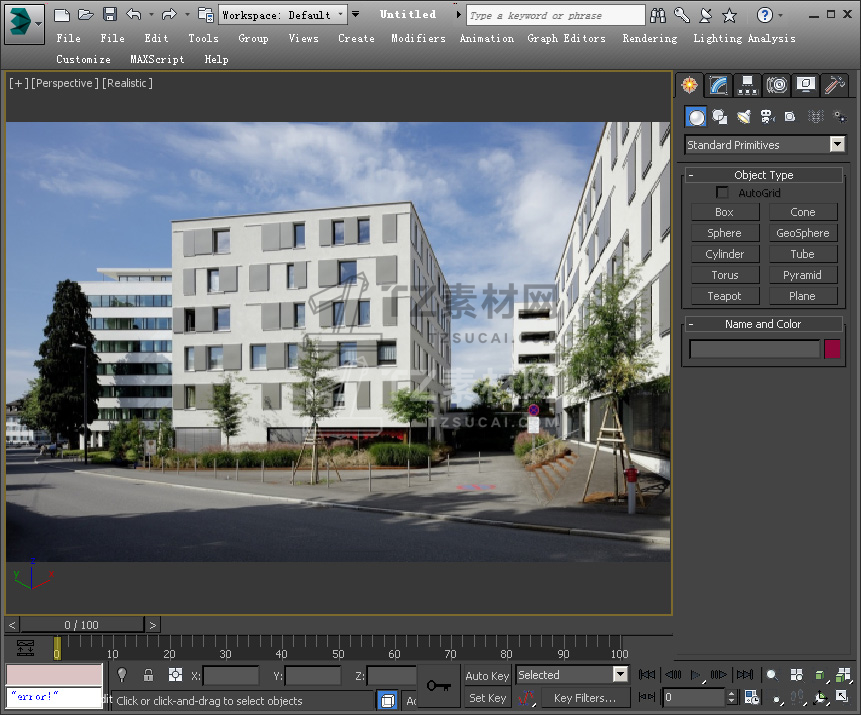Click the Zoom All viewport icon
The width and height of the screenshot is (861, 715).
coord(796,675)
